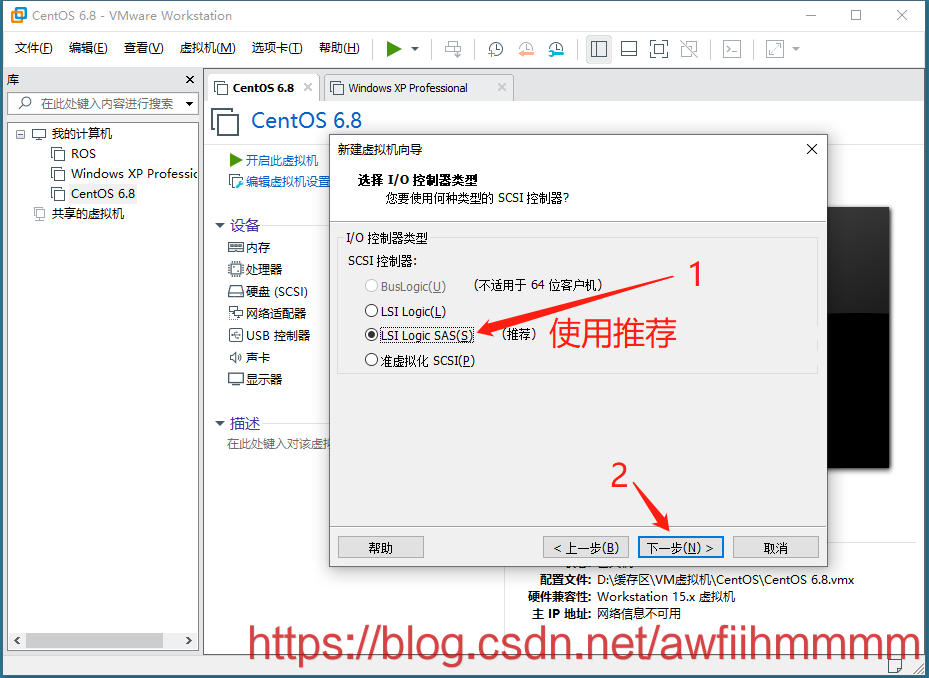Open the 帮助(H) menu
The image size is (929, 678).
(339, 48)
